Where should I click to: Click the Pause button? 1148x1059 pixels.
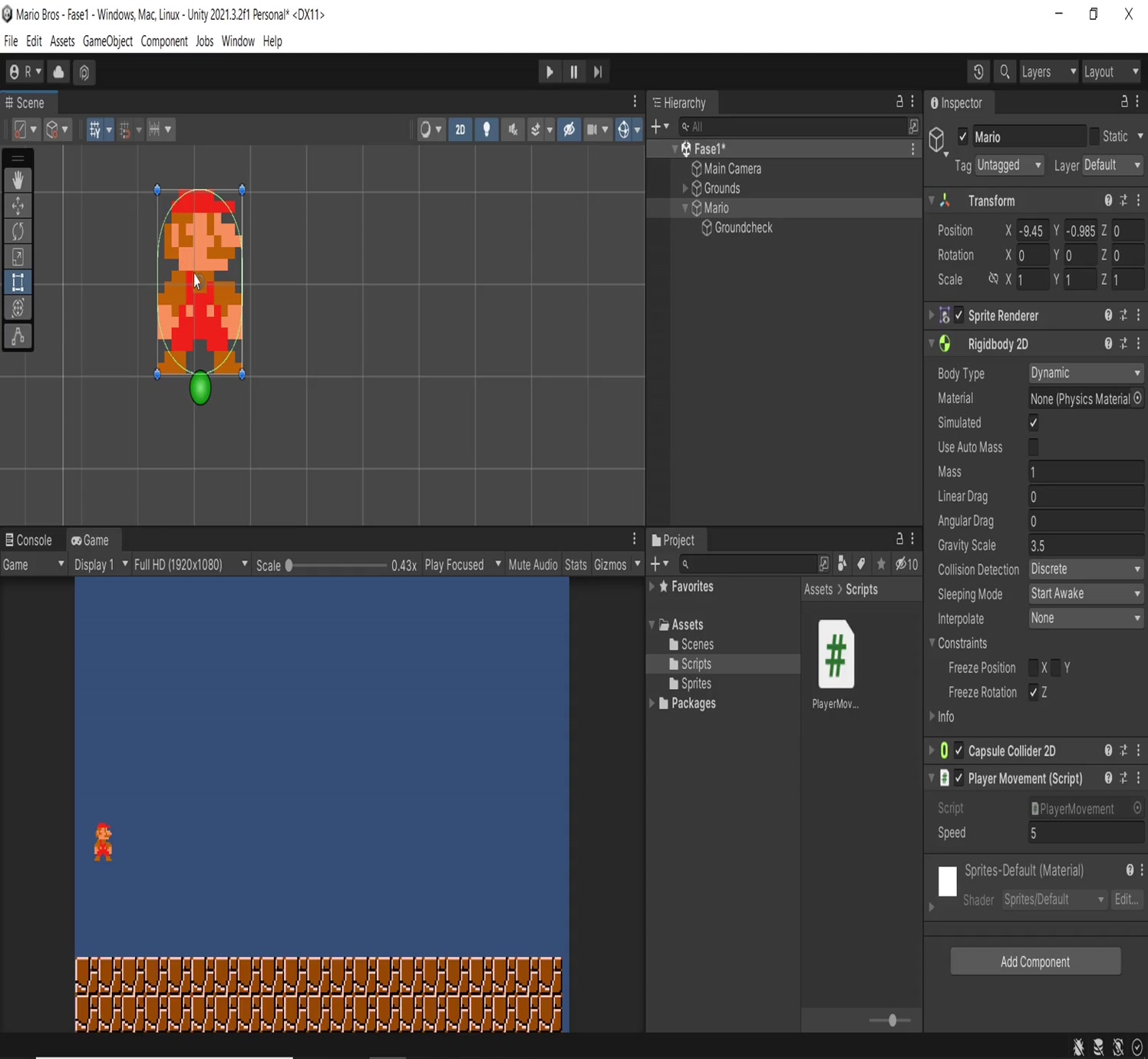pos(573,72)
